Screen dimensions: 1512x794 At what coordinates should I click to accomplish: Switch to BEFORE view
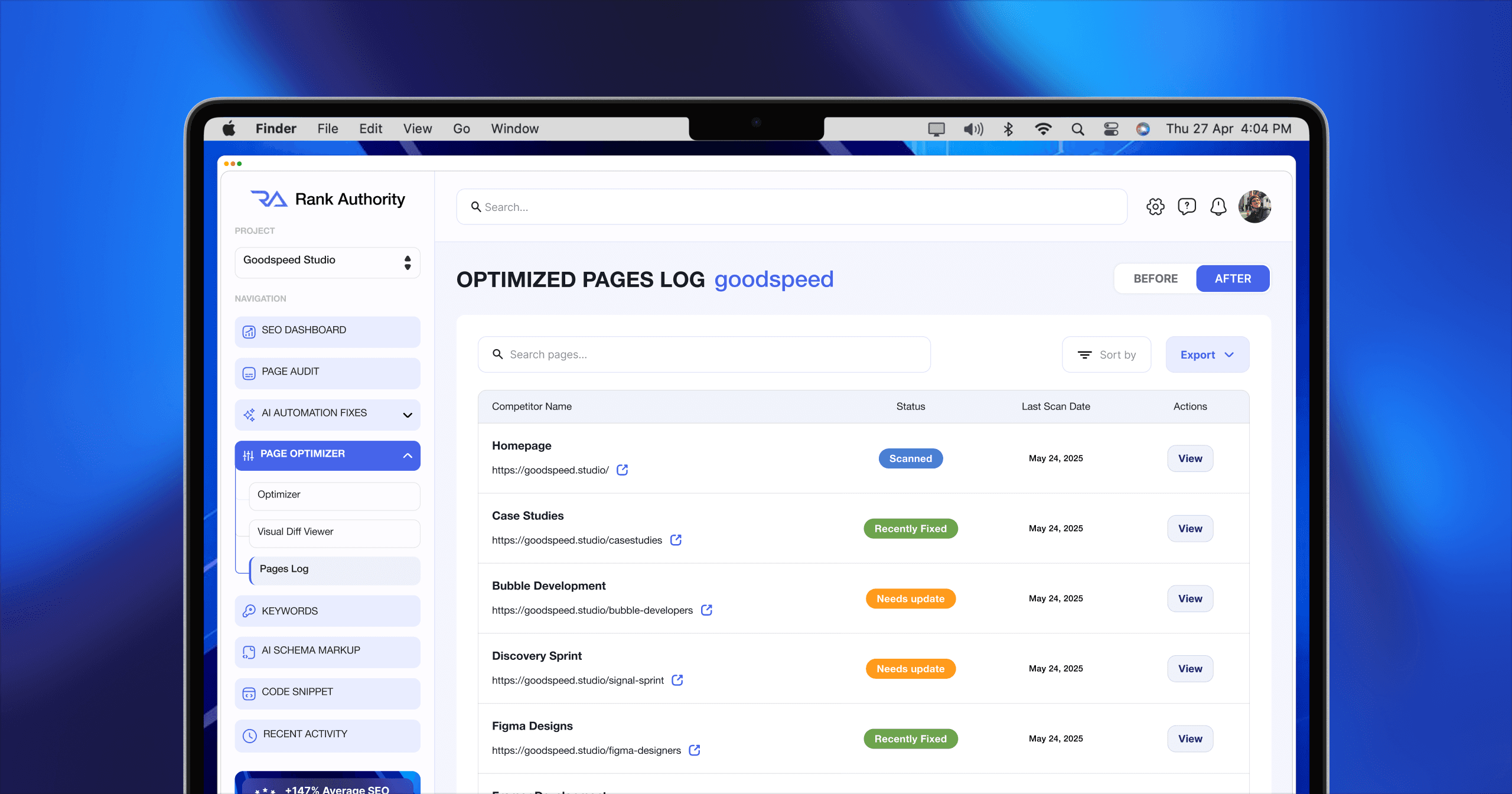coord(1155,279)
